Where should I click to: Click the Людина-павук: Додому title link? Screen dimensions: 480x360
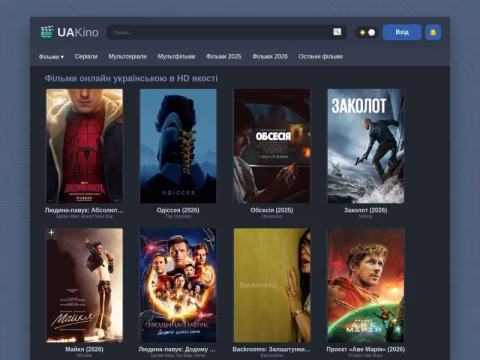point(177,349)
